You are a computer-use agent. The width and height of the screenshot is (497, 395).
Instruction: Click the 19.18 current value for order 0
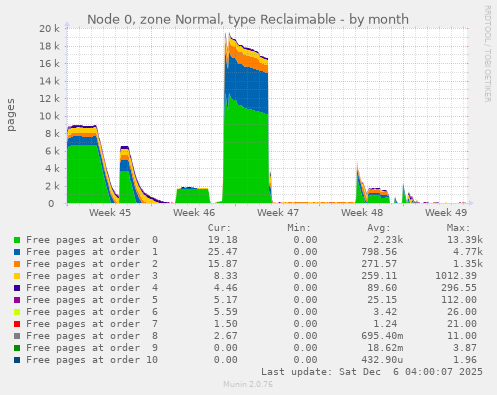tap(223, 240)
